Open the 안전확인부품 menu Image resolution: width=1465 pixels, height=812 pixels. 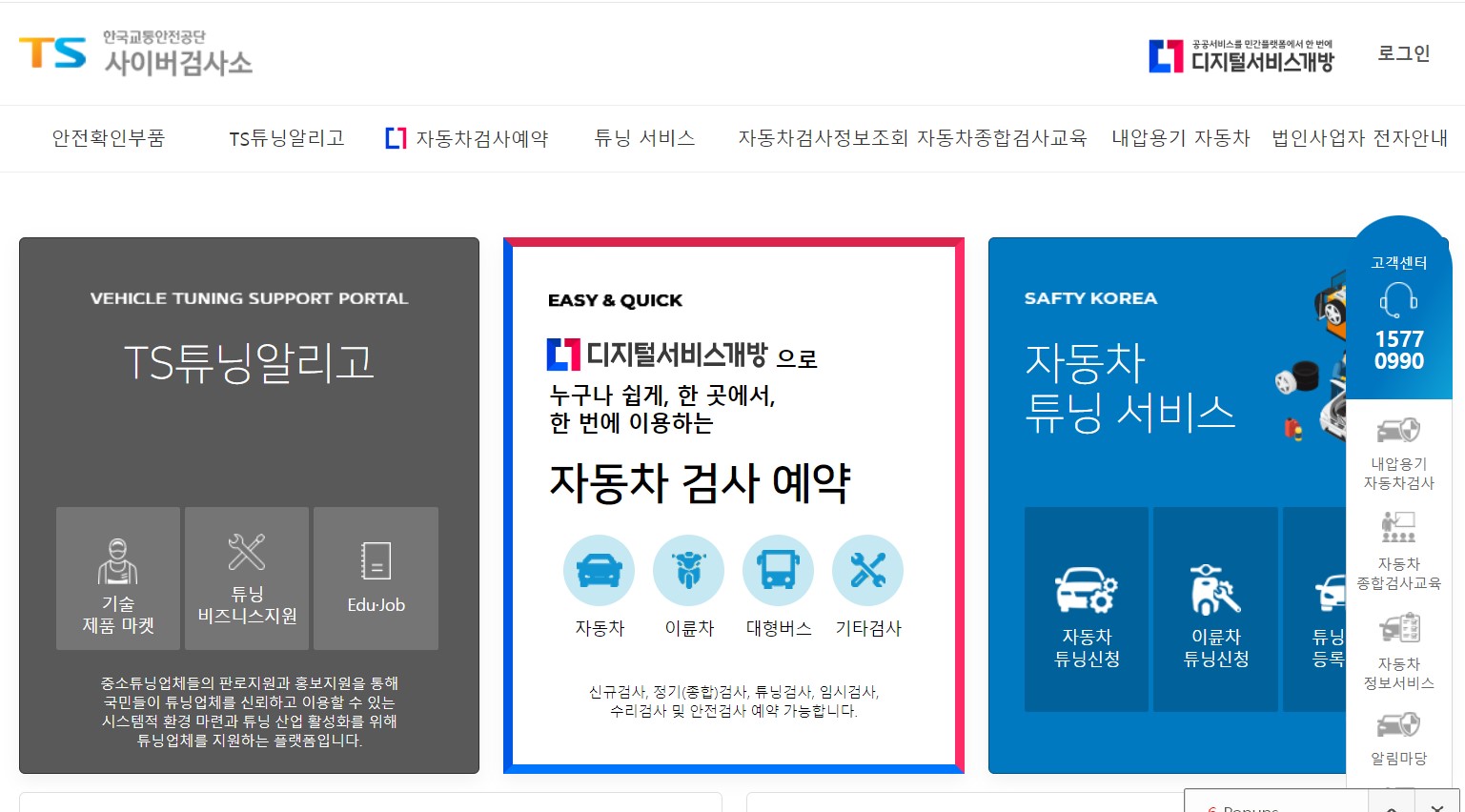(109, 138)
